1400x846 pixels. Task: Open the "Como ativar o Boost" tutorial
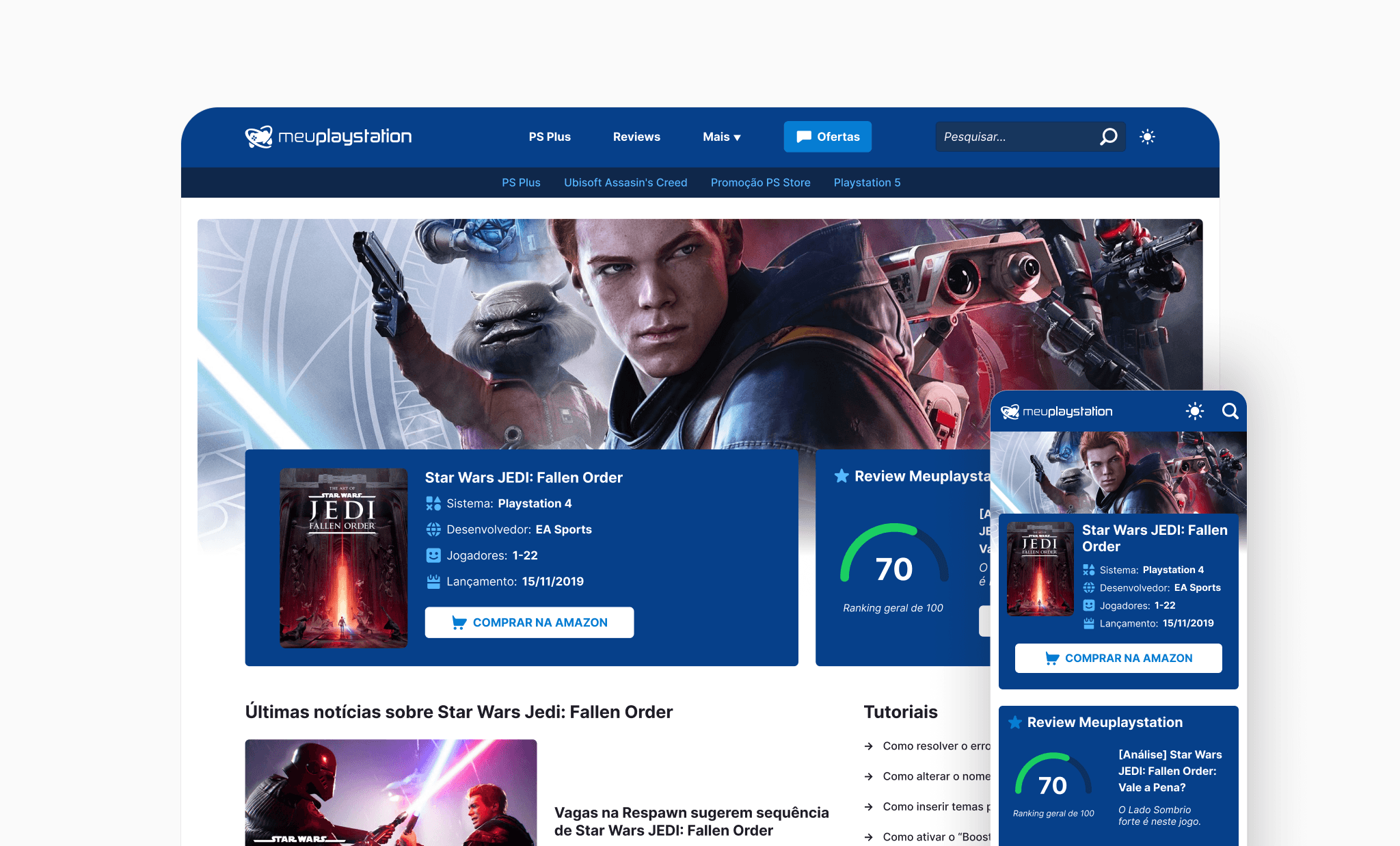(x=937, y=837)
